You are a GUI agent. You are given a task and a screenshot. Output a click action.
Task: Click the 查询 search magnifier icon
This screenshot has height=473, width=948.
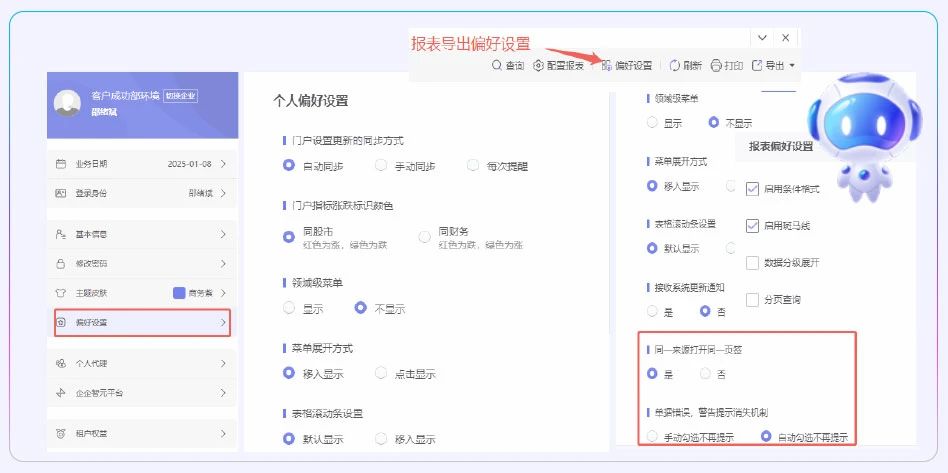498,65
